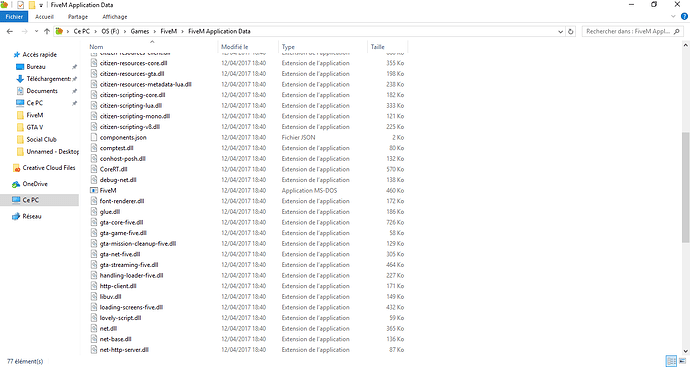Open pinned Ce PC in quick access
Image resolution: width=690 pixels, height=367 pixels.
[34, 103]
